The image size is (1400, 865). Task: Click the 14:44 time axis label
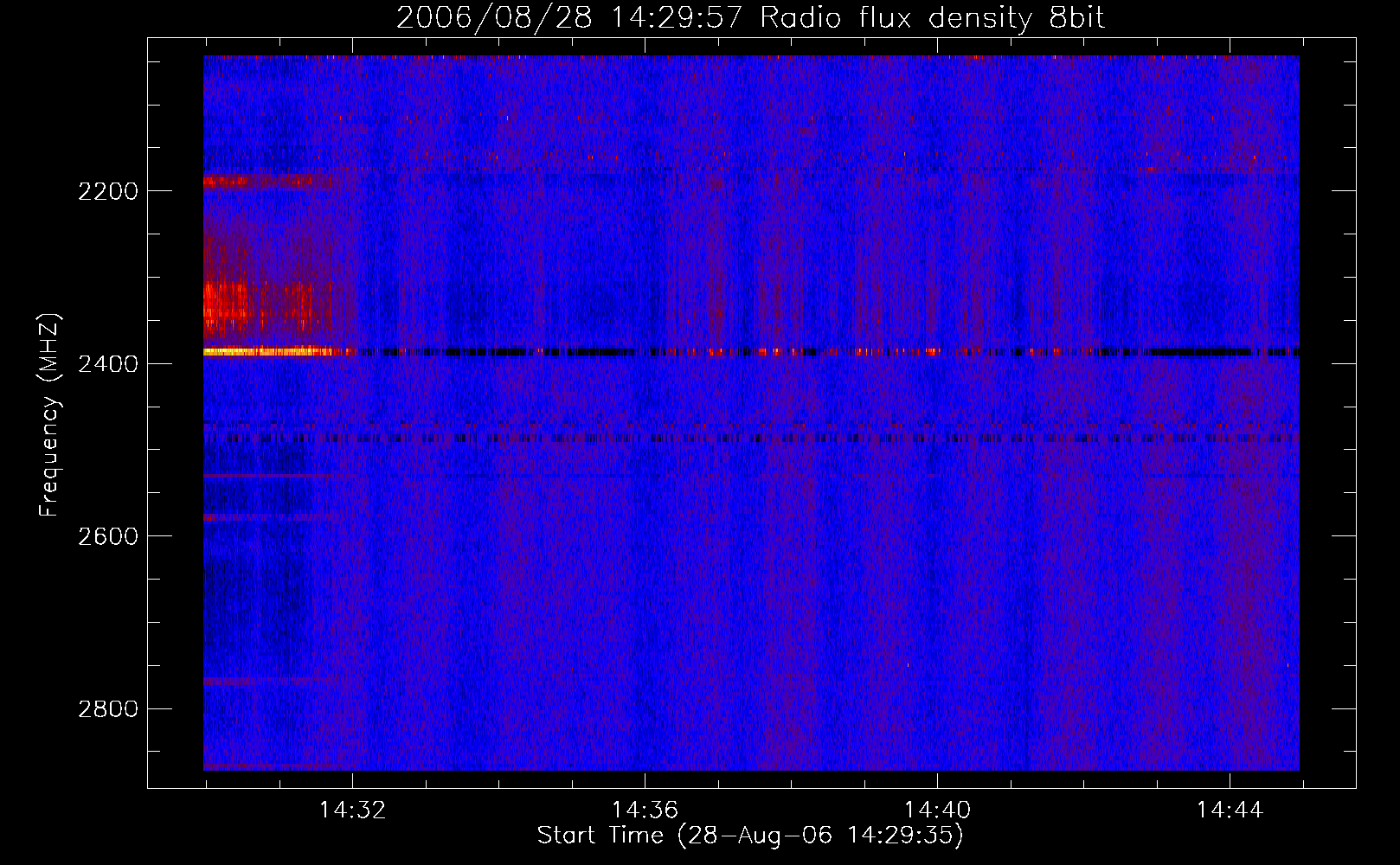1230,811
